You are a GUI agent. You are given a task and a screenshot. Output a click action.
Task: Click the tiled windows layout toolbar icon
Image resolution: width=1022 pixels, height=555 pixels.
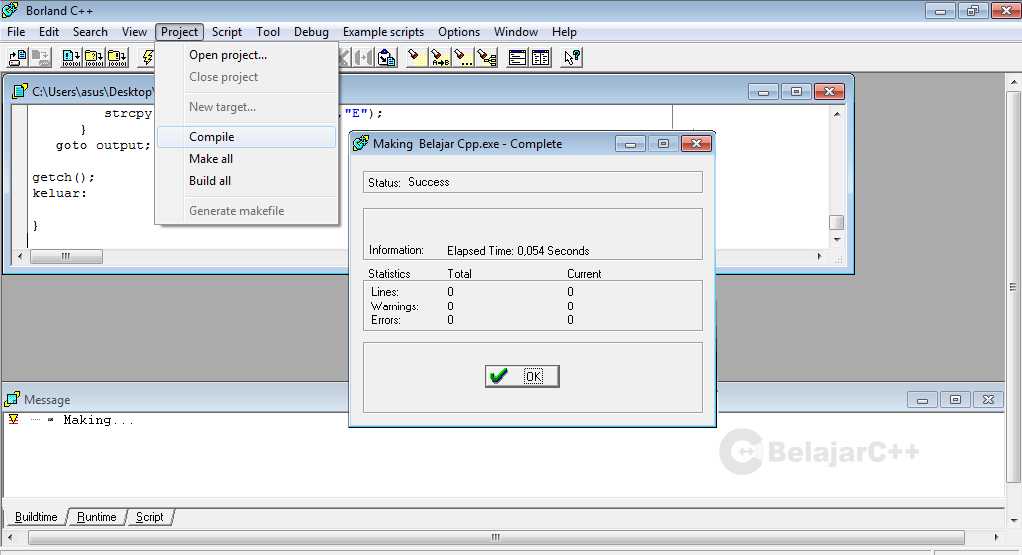(x=540, y=58)
